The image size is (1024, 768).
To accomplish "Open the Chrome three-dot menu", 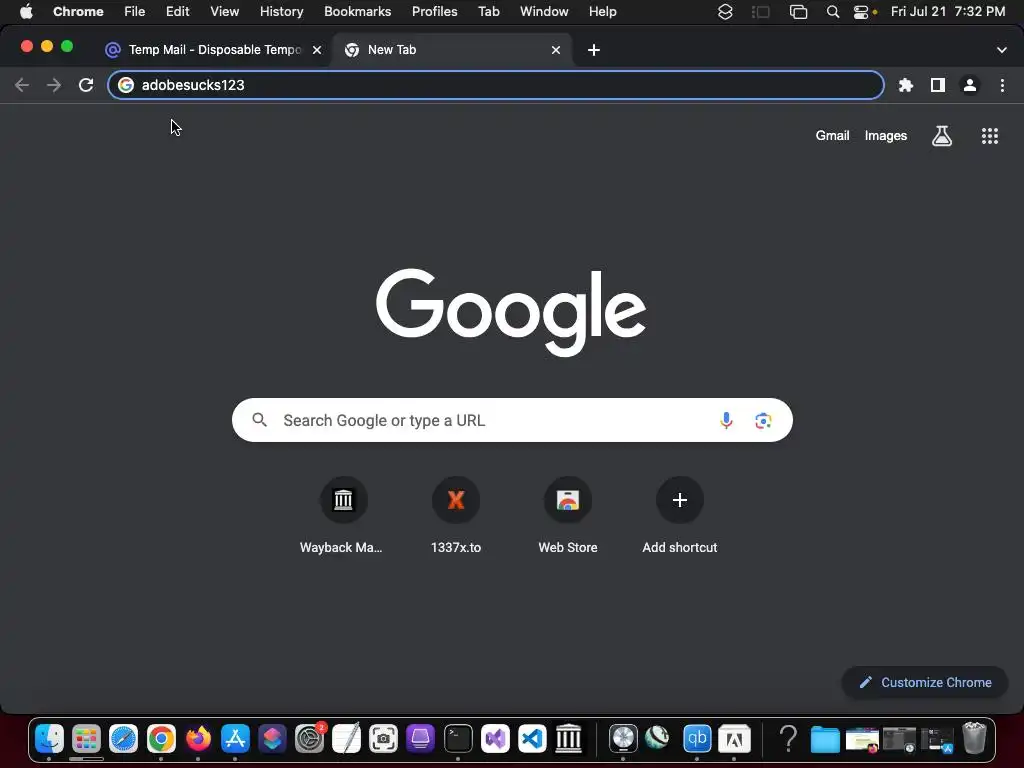I will pyautogui.click(x=1002, y=85).
